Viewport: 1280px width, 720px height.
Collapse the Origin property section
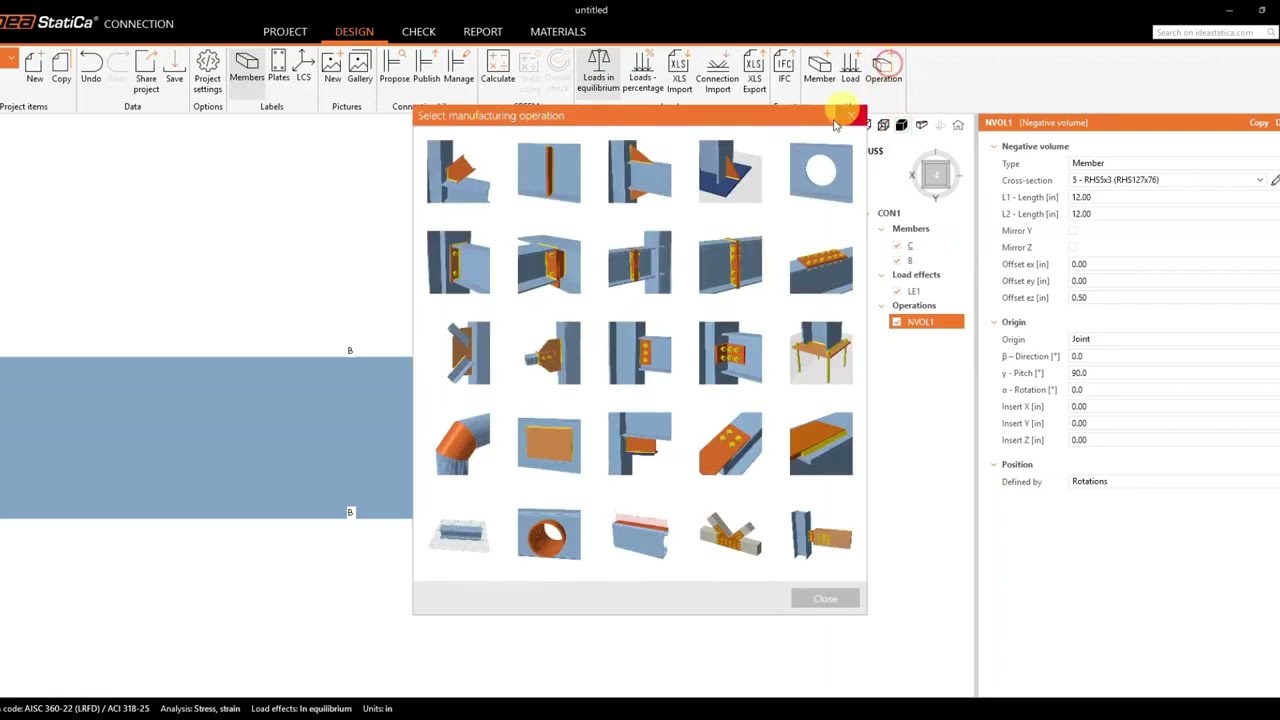point(994,322)
